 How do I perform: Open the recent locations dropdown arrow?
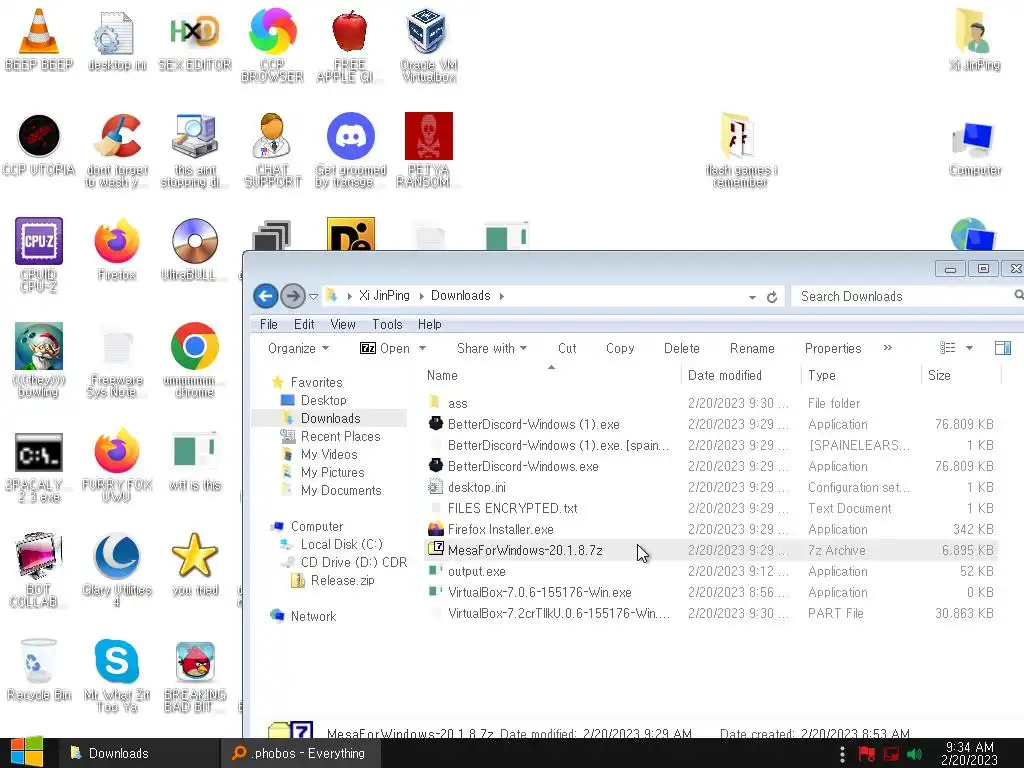313,296
